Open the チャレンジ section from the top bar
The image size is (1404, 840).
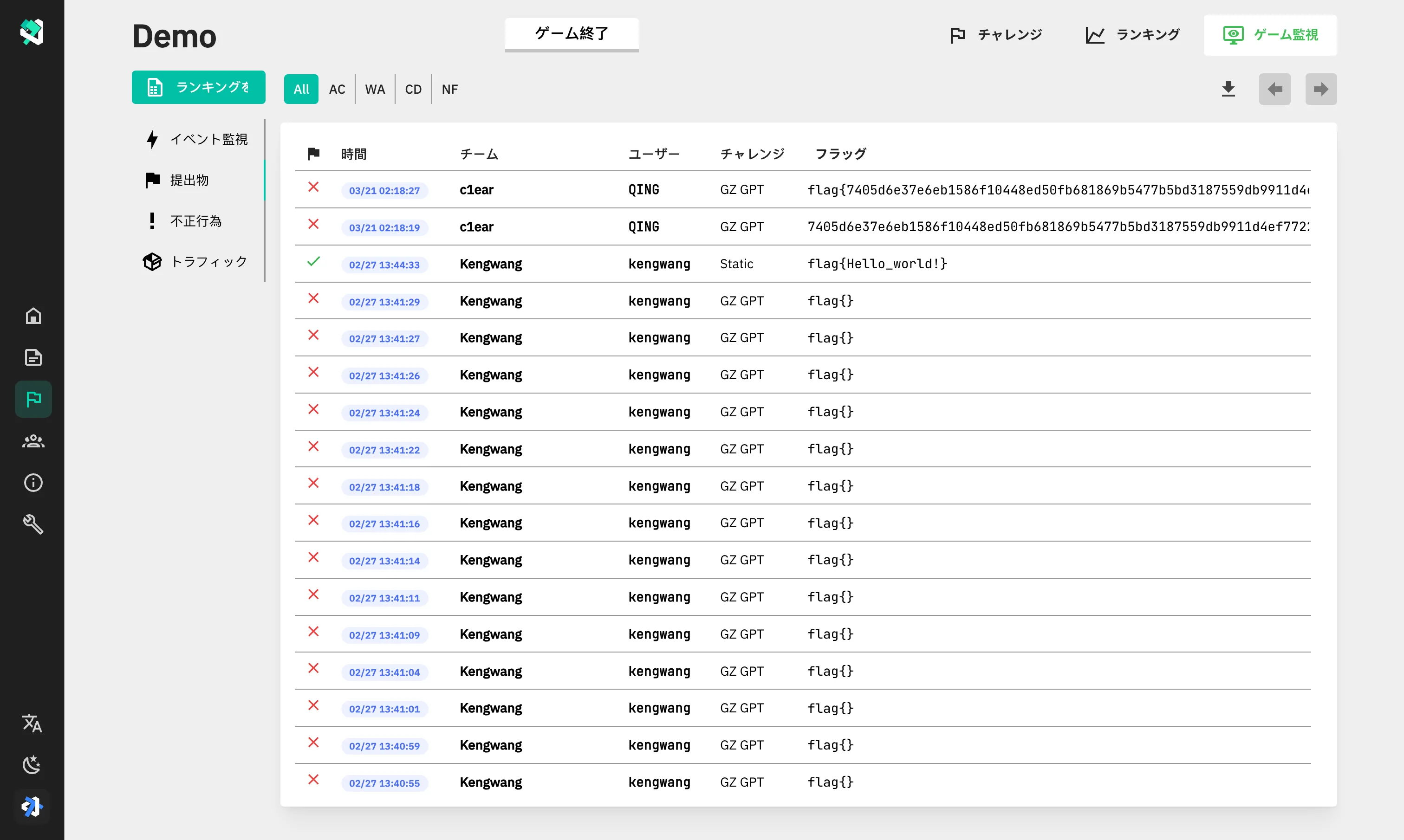point(996,34)
